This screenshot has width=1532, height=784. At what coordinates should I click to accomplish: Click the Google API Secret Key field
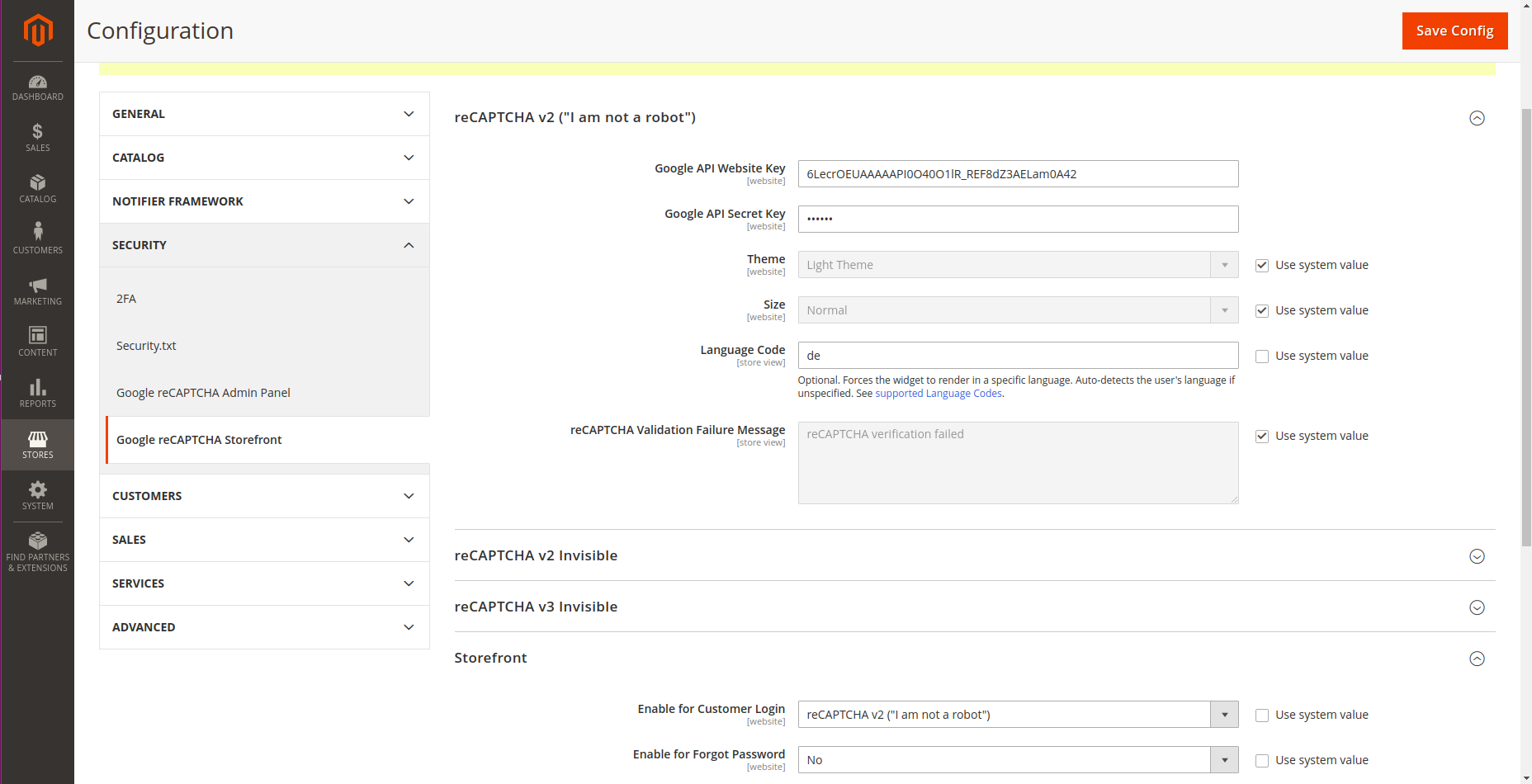1018,220
